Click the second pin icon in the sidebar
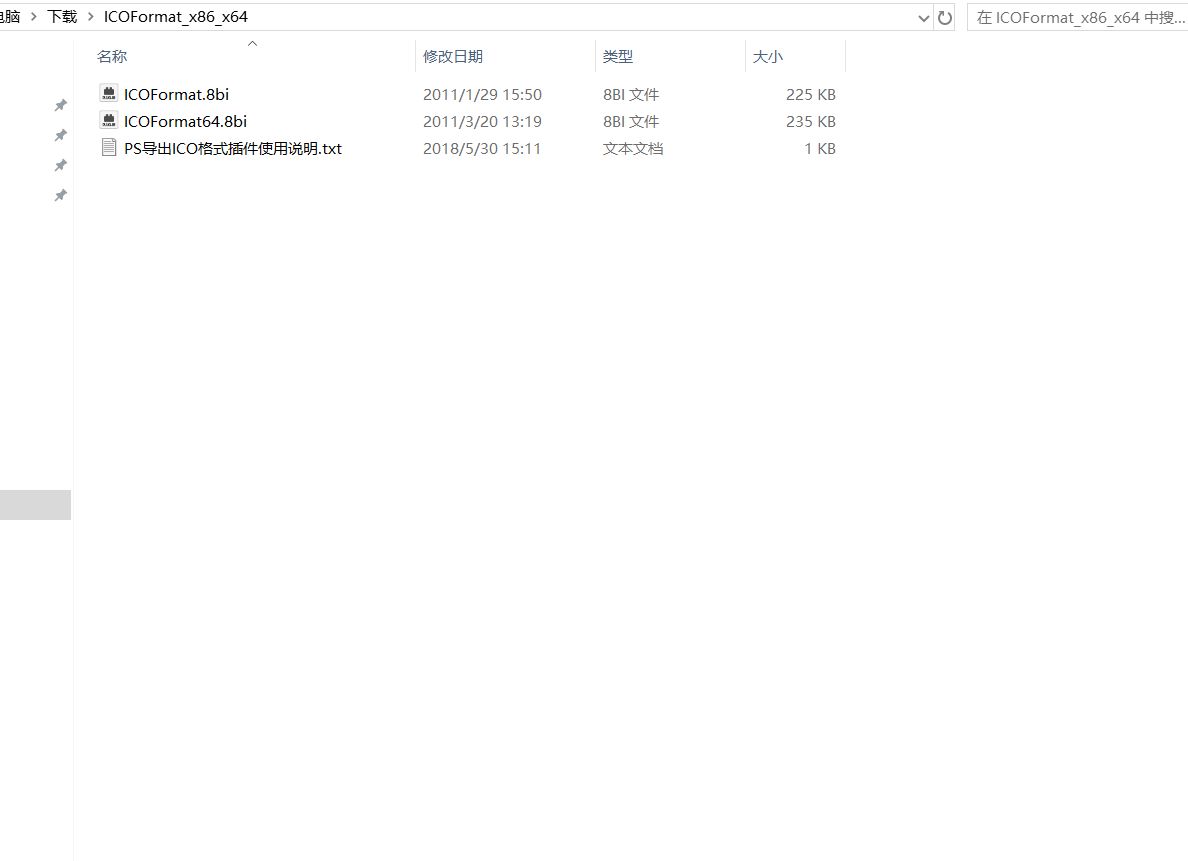Screen dimensions: 1188x861 point(60,134)
